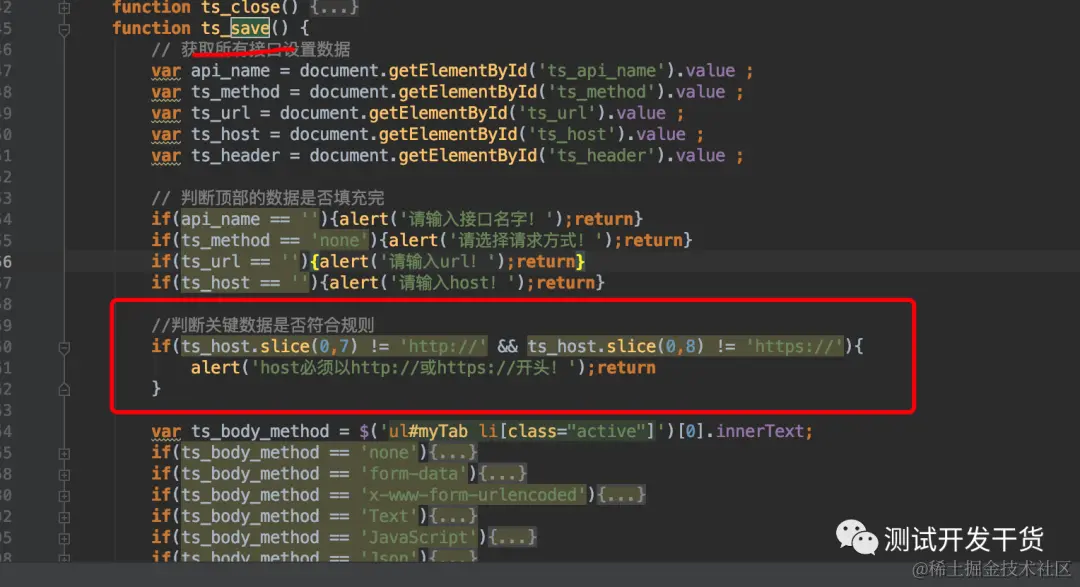
Task: Click the return keyword after url alert
Action: click(546, 262)
